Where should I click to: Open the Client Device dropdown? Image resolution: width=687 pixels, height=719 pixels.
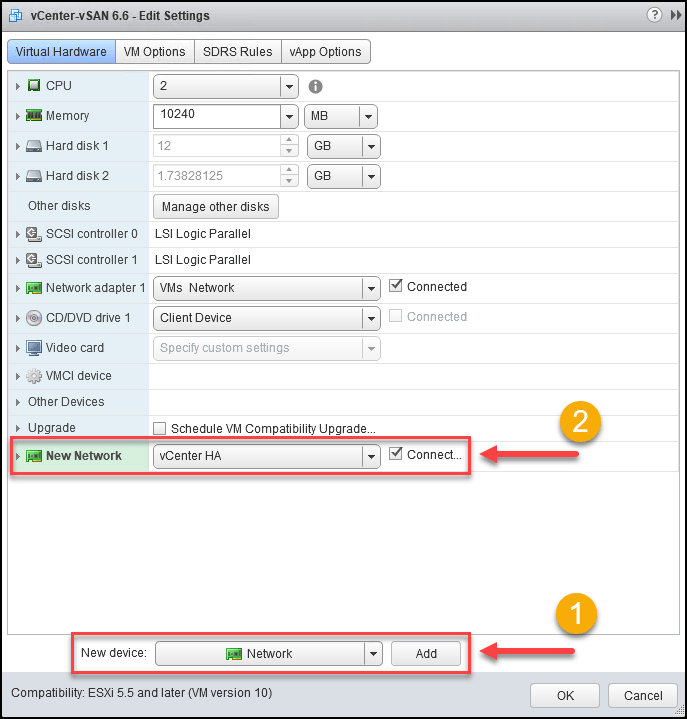click(371, 318)
